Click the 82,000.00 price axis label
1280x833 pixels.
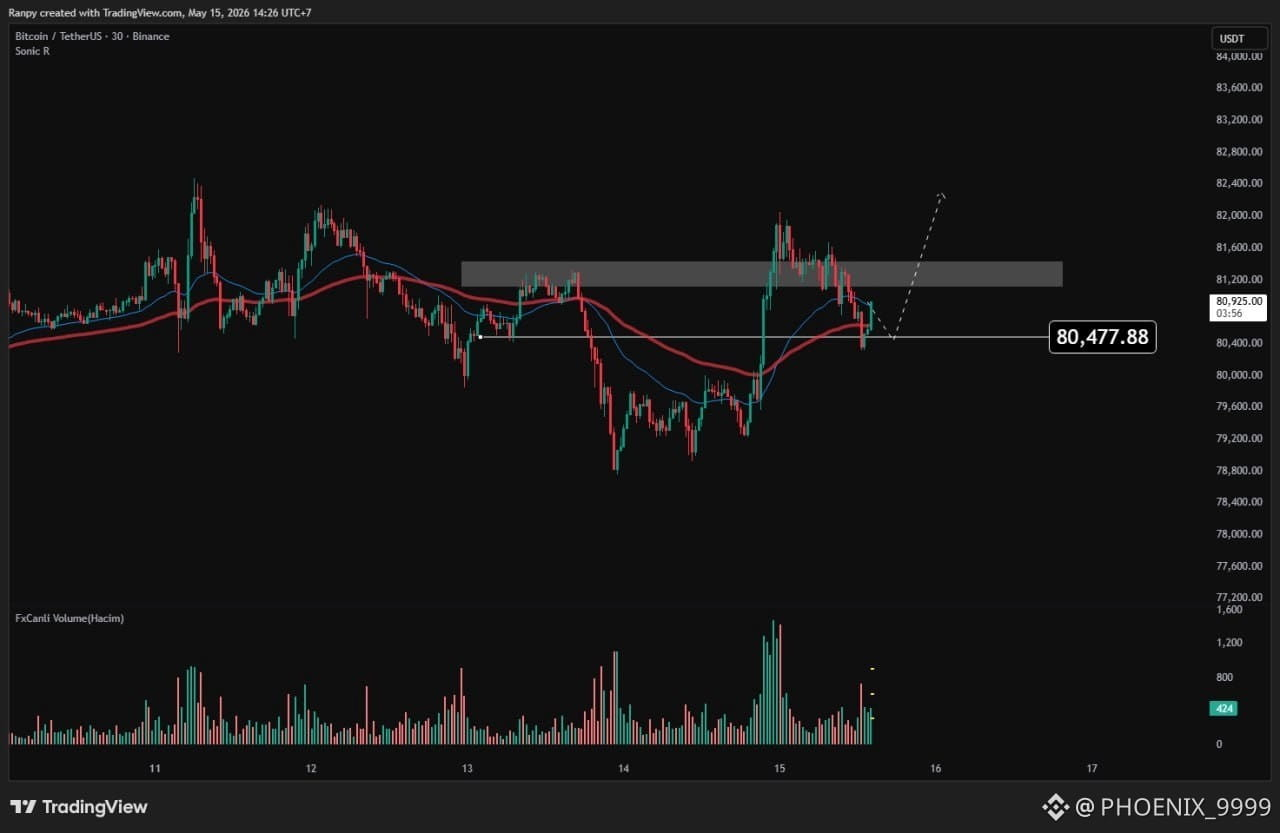click(1240, 215)
